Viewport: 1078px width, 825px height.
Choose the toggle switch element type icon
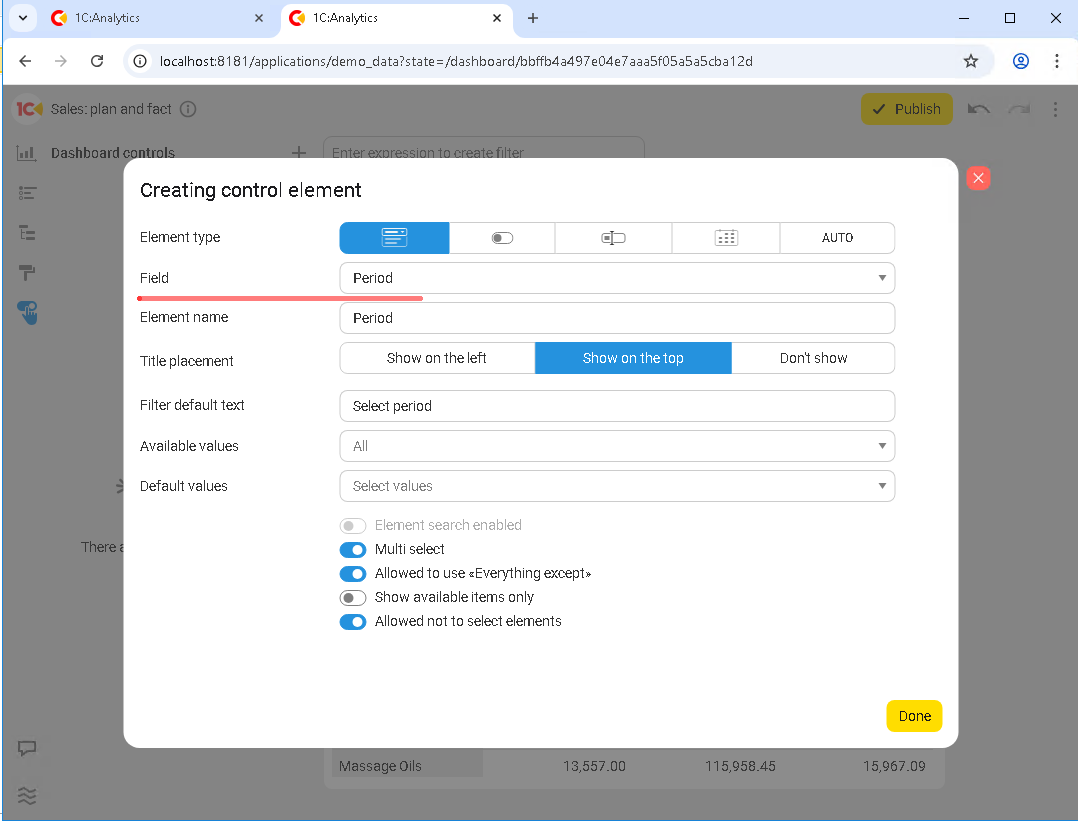click(x=502, y=238)
